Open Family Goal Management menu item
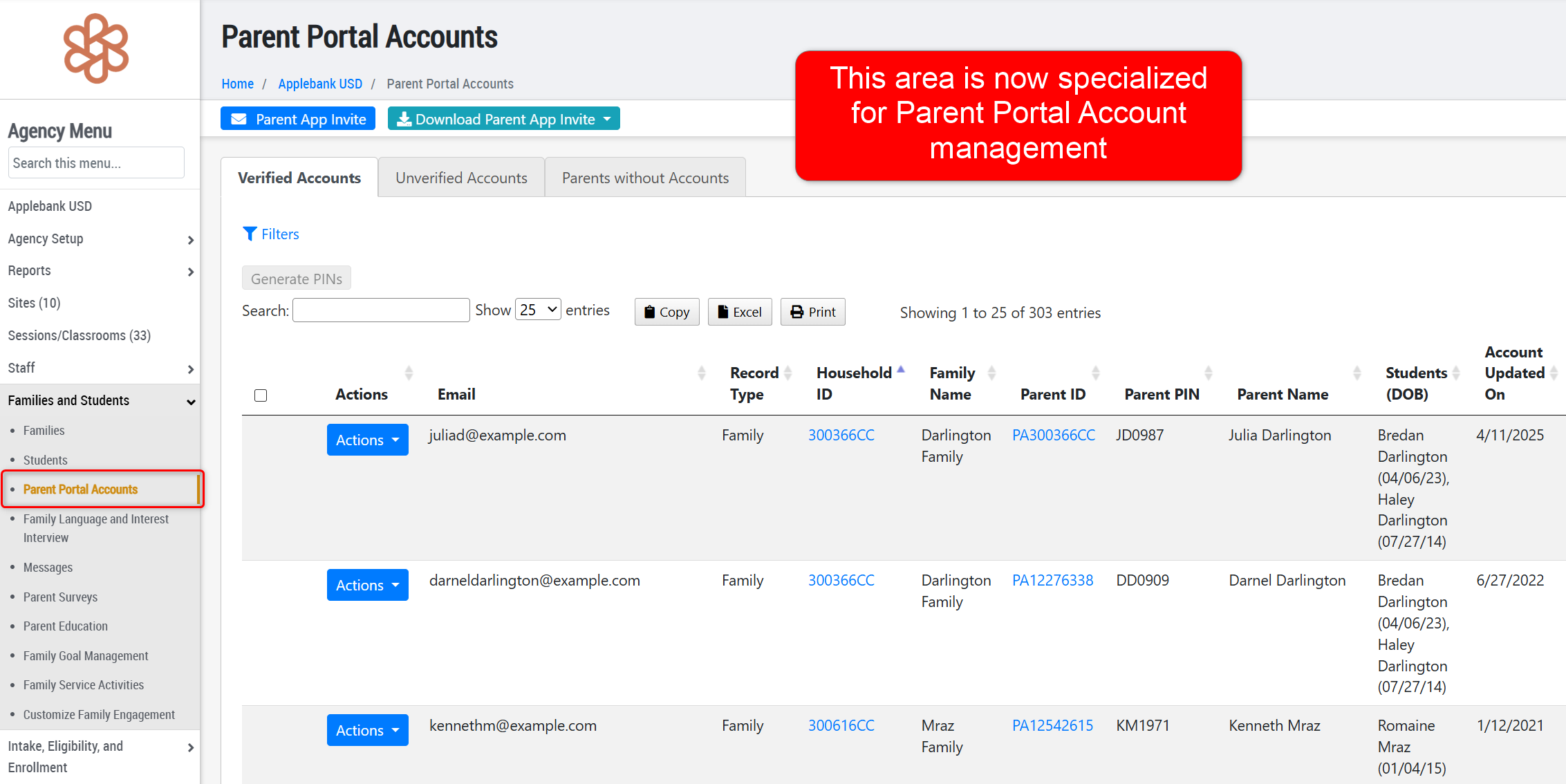The width and height of the screenshot is (1566, 784). pyautogui.click(x=86, y=655)
